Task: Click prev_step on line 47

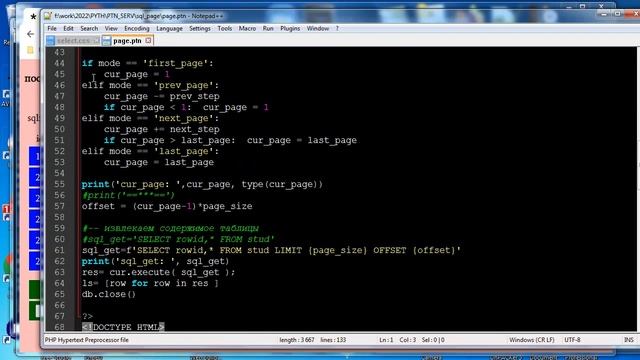Action: pos(195,96)
